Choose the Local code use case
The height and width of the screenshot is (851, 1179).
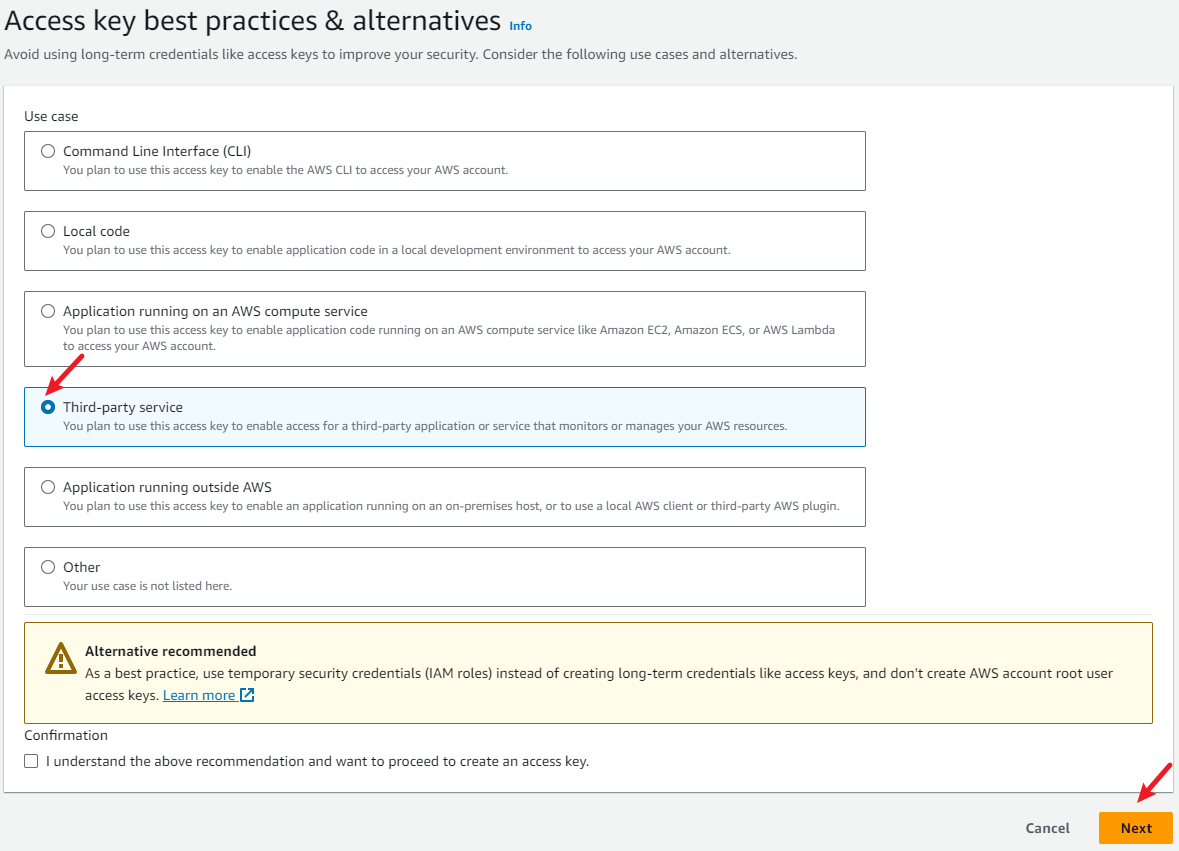click(48, 231)
